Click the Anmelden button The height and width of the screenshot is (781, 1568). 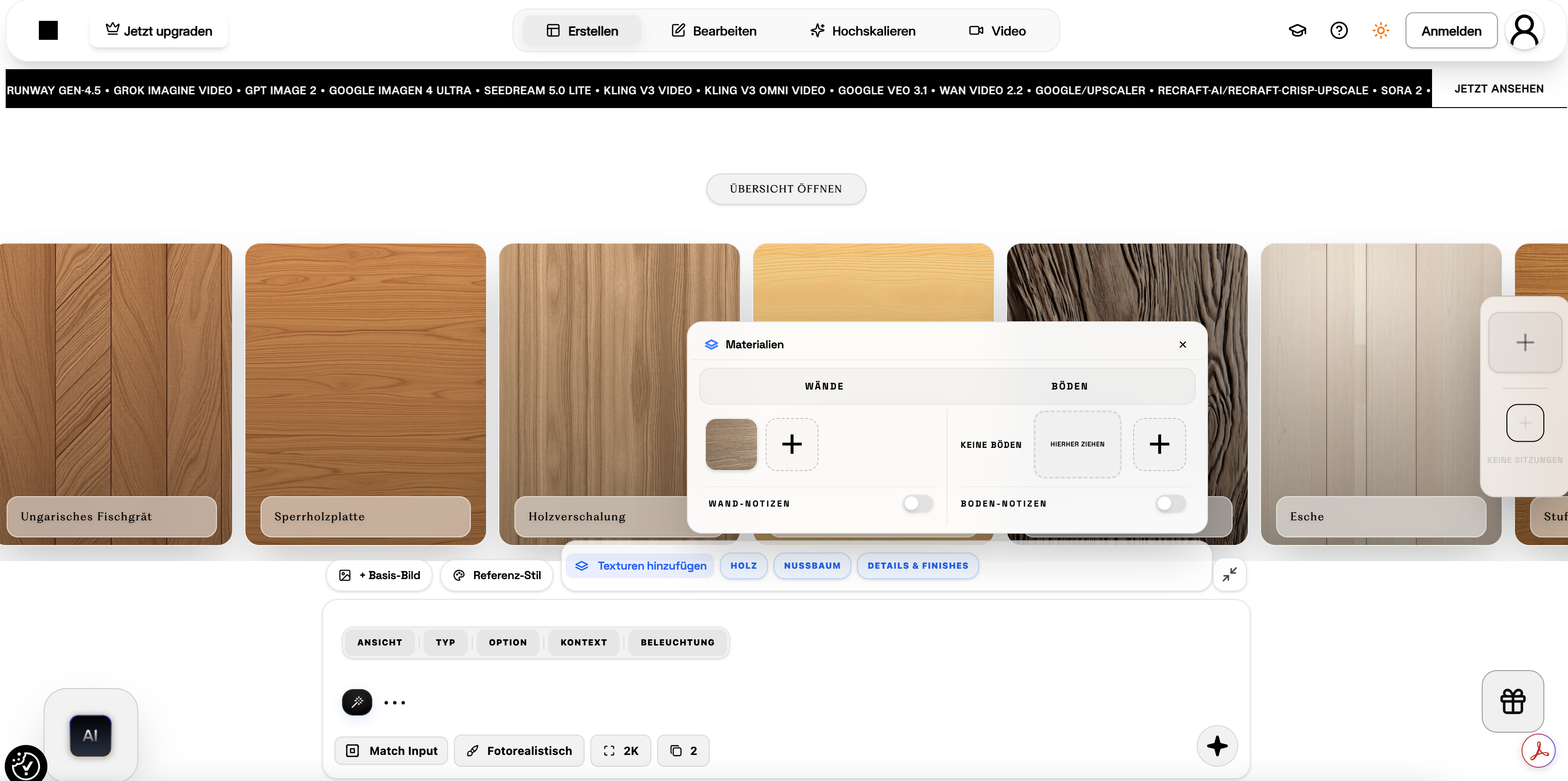[x=1451, y=30]
